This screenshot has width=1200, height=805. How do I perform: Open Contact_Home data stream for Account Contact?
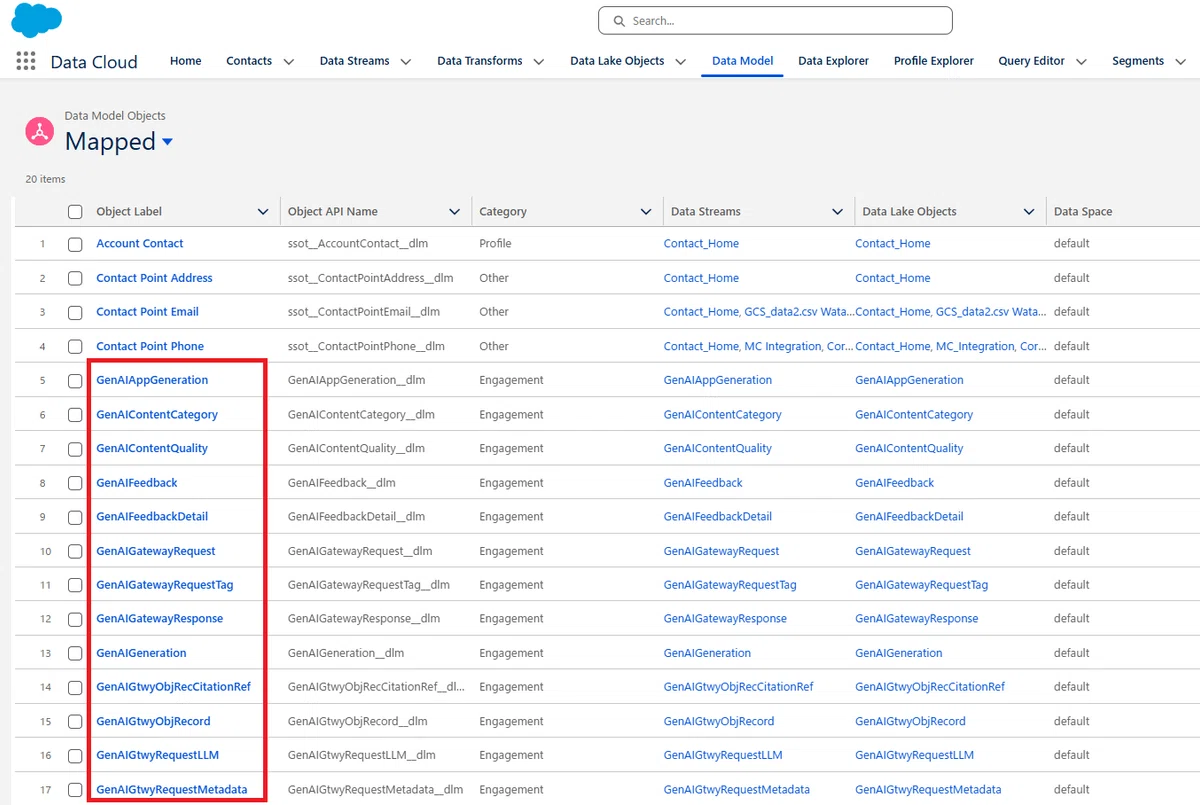[701, 243]
